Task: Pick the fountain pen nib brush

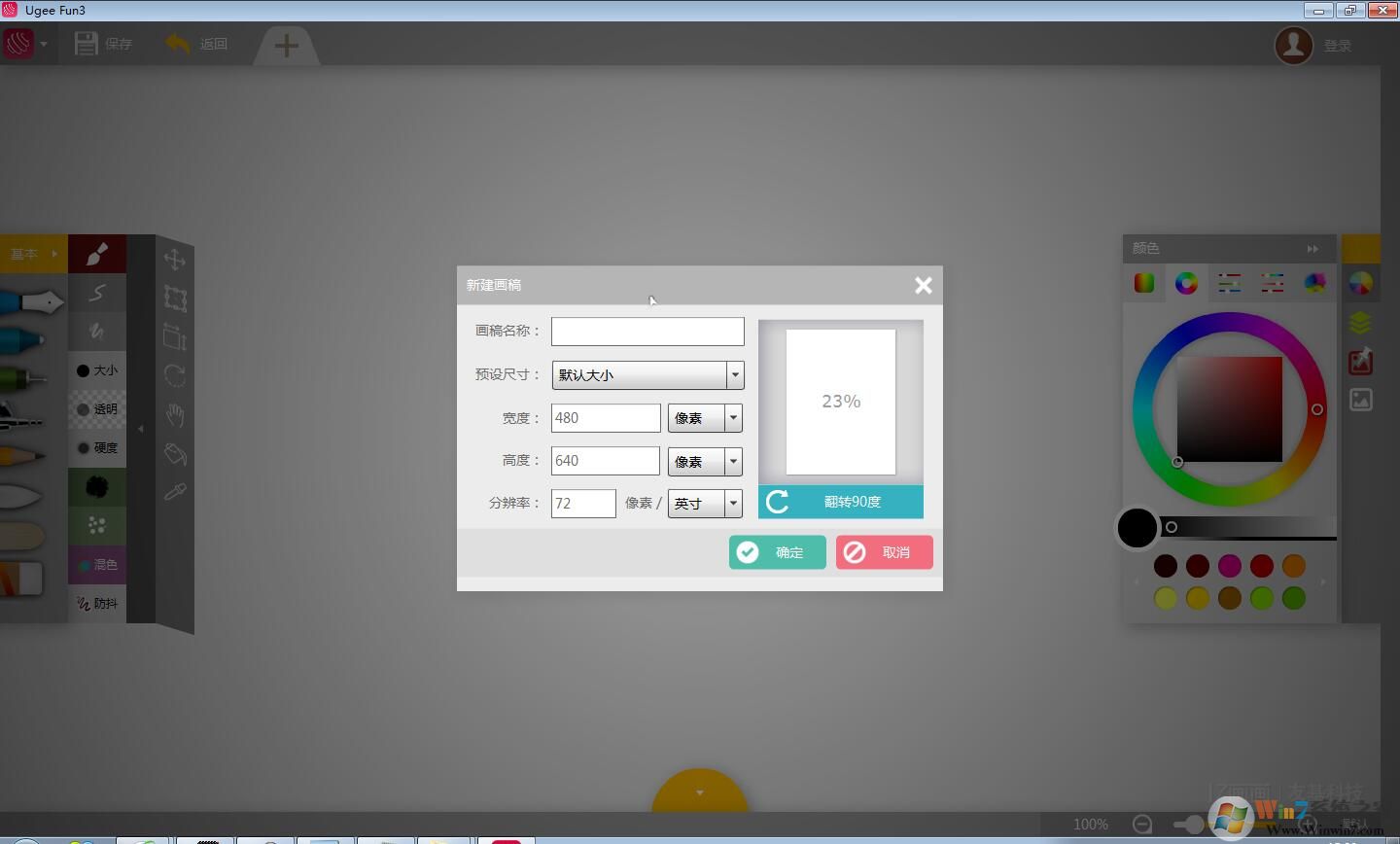Action: (x=31, y=302)
